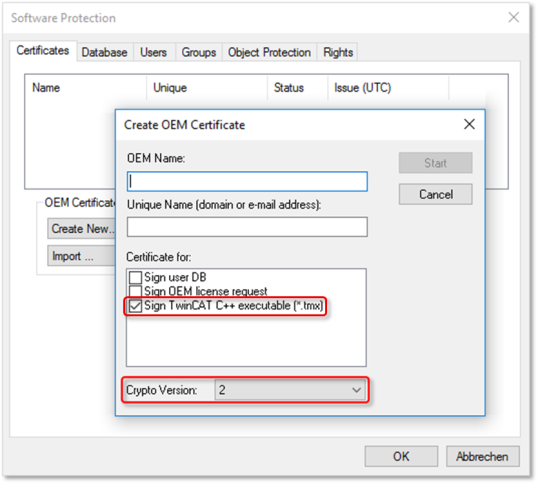Click the Unique column header
538x486 pixels.
coord(207,88)
